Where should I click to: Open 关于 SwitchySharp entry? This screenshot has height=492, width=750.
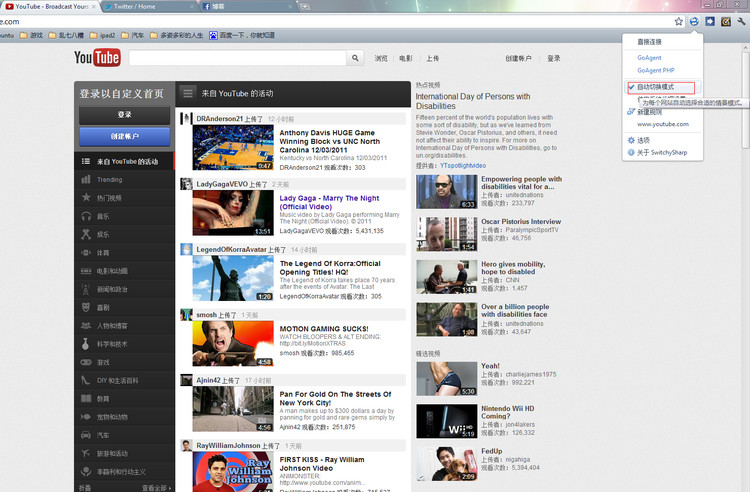point(662,153)
